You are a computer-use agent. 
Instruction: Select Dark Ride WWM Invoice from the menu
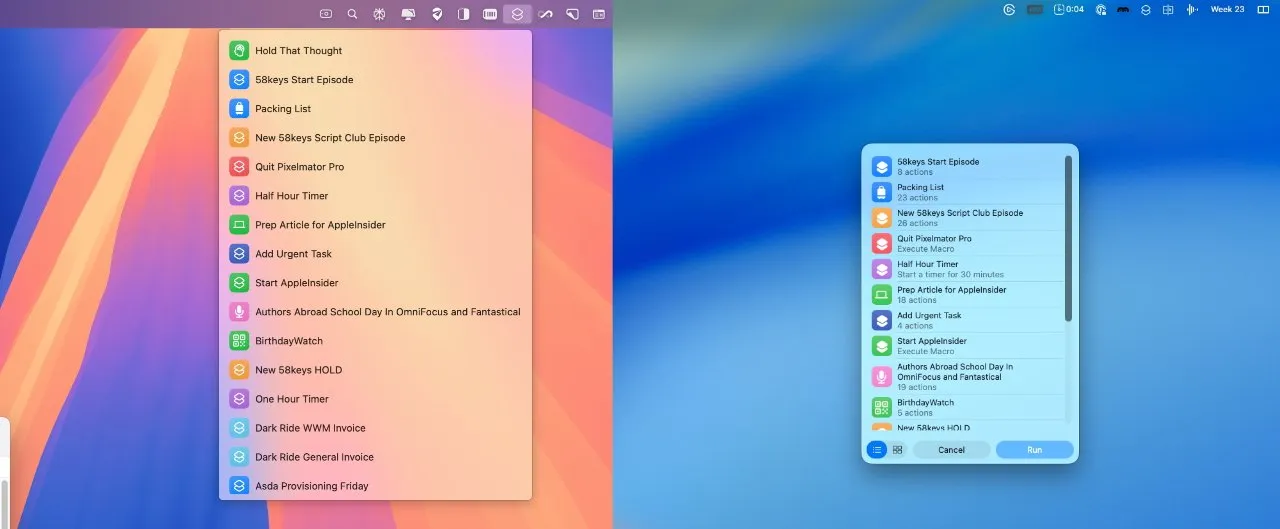pyautogui.click(x=310, y=428)
